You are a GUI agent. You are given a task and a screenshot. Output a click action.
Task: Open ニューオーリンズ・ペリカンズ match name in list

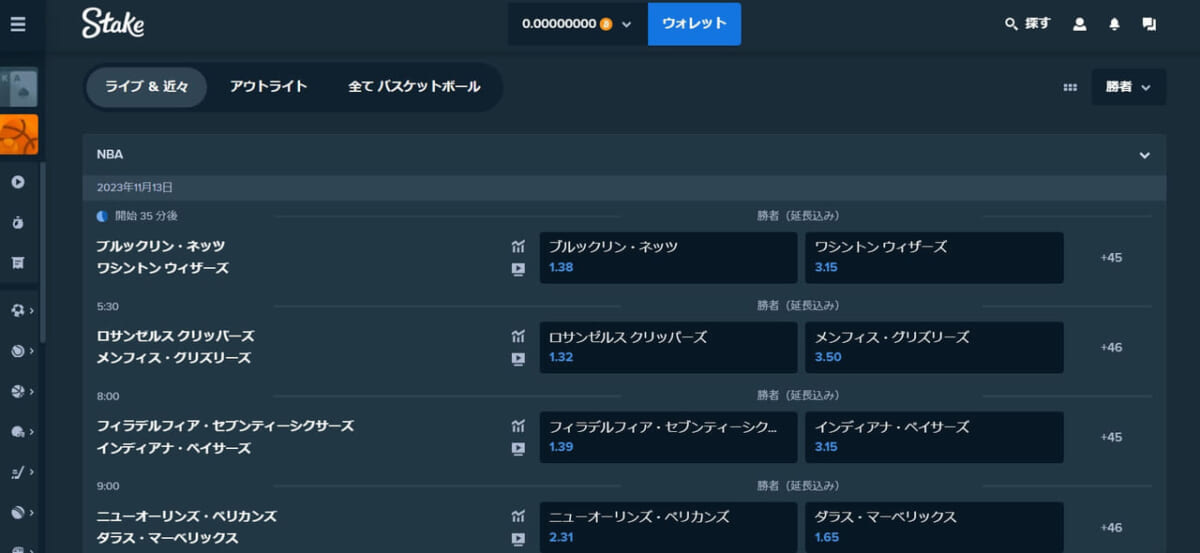point(186,516)
